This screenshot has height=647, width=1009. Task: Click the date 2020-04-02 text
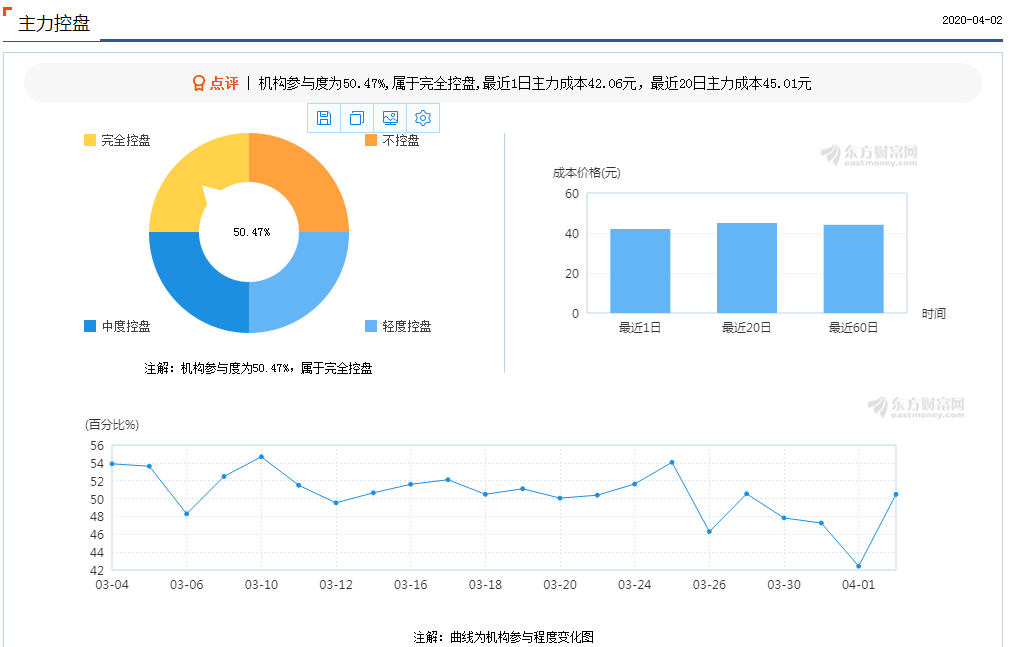click(972, 20)
